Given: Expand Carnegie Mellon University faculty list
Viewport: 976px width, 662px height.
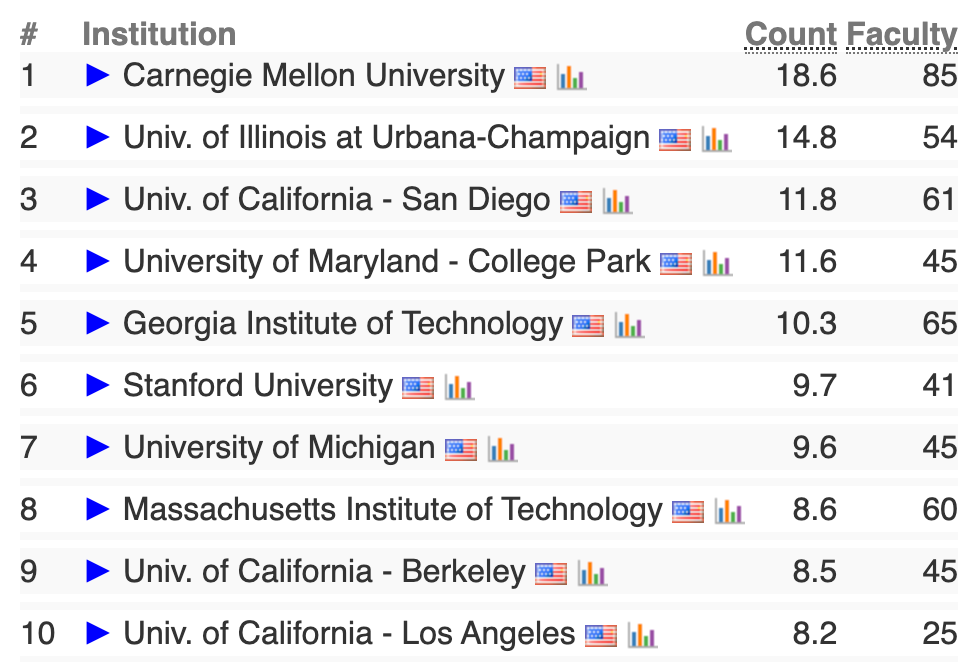Looking at the screenshot, I should (97, 75).
